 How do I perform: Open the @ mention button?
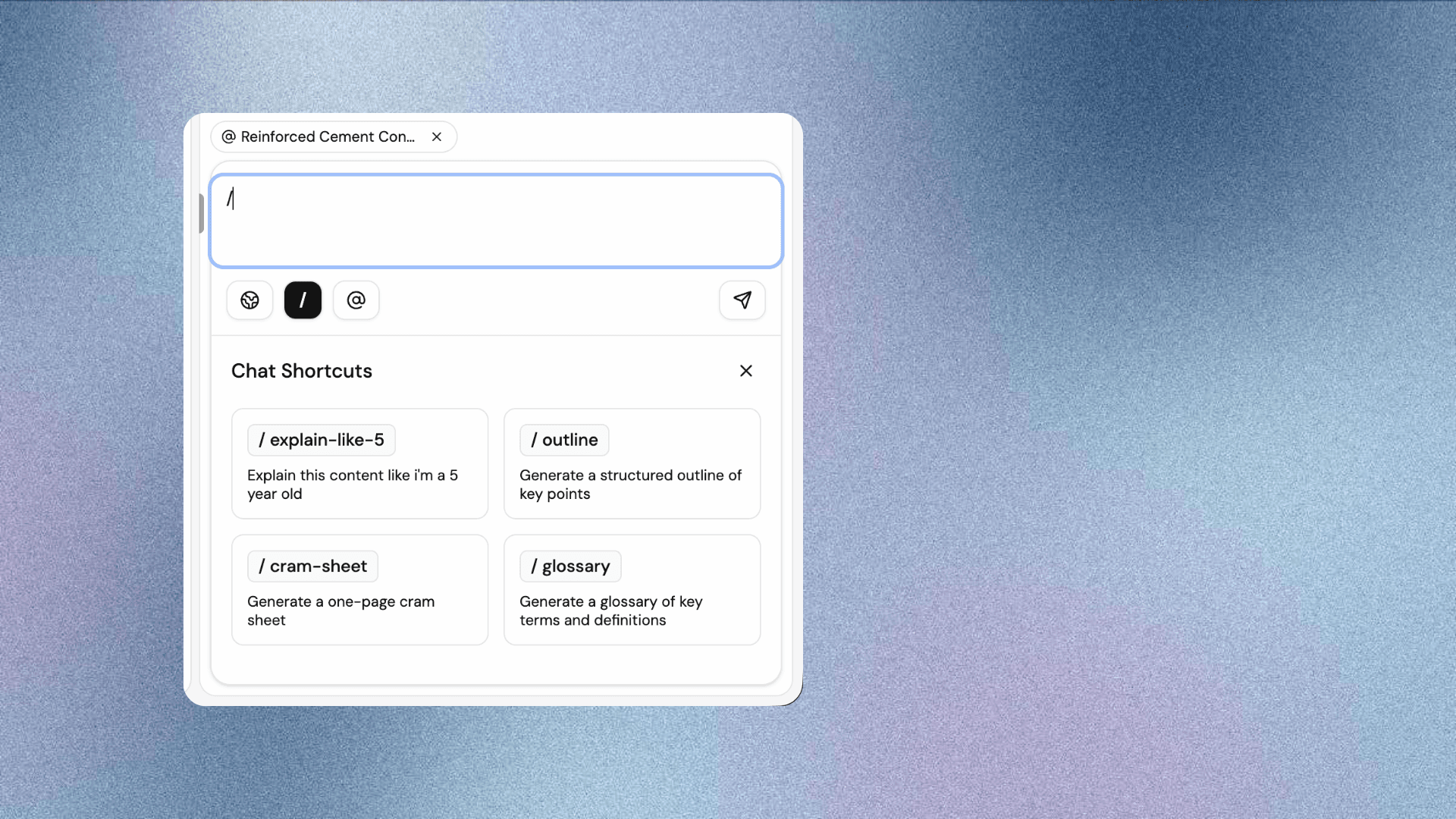click(356, 300)
